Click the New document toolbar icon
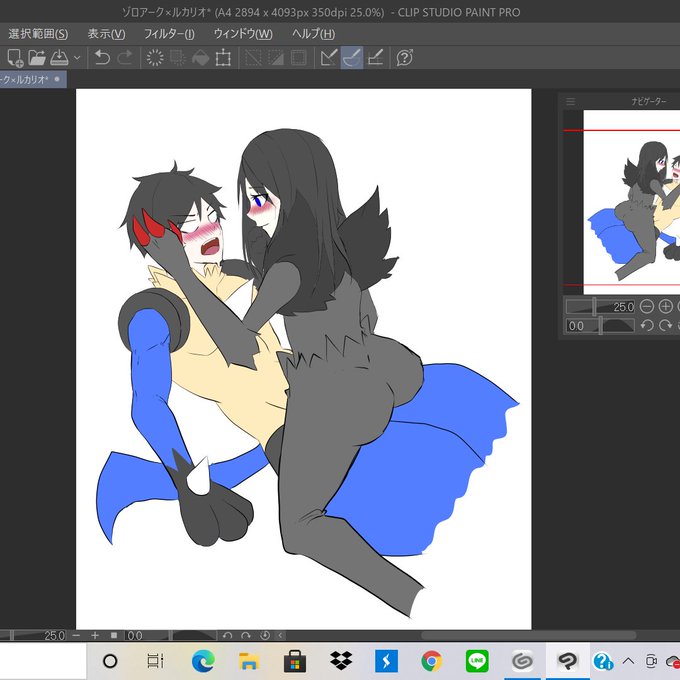The width and height of the screenshot is (680, 680). point(15,58)
